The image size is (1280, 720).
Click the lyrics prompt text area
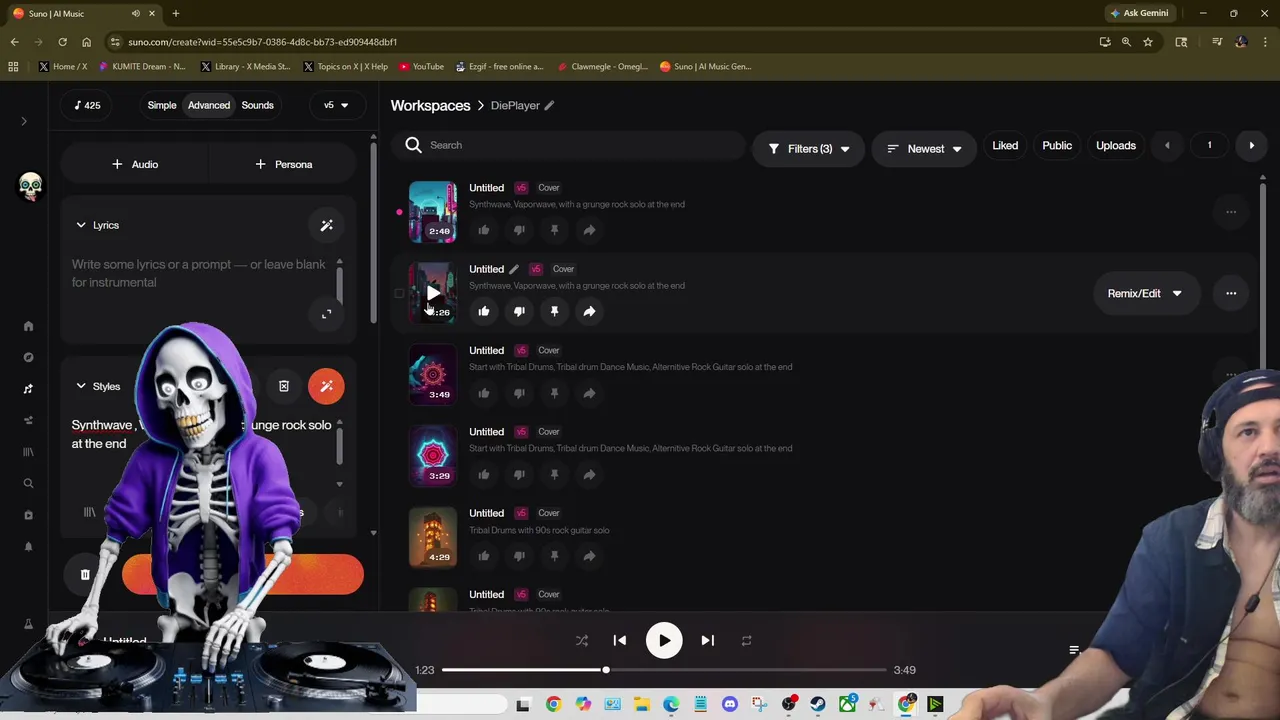pyautogui.click(x=199, y=274)
